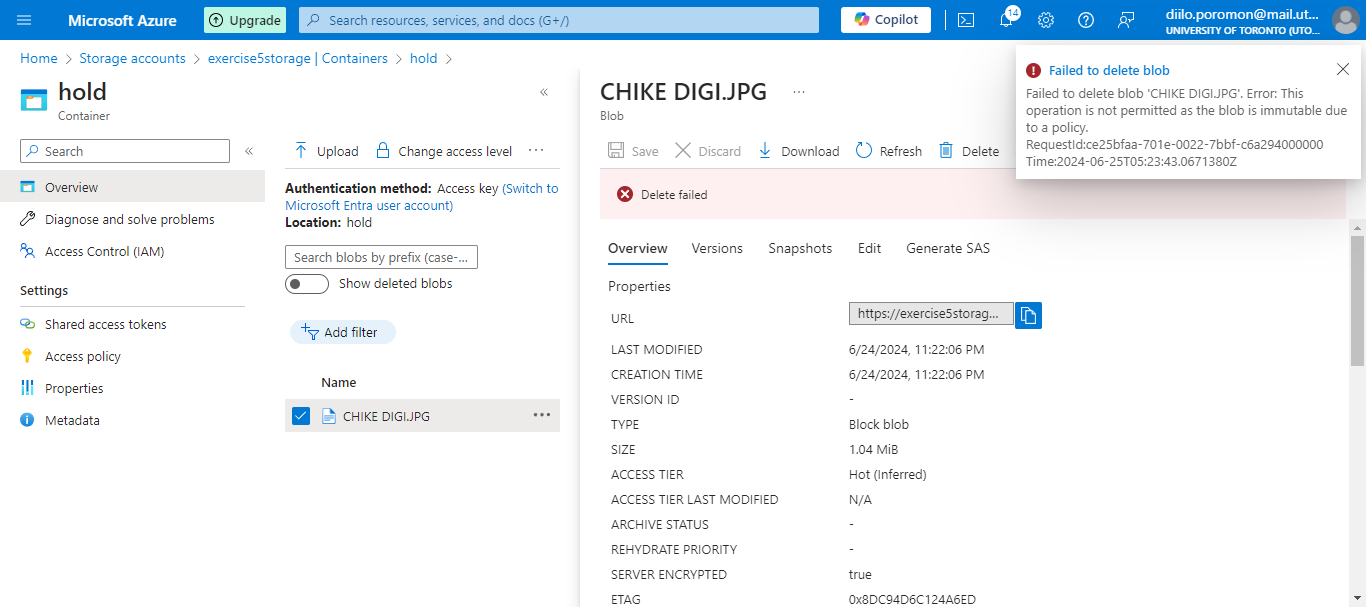1366x607 pixels.
Task: Open the Help question mark icon
Action: [1086, 20]
